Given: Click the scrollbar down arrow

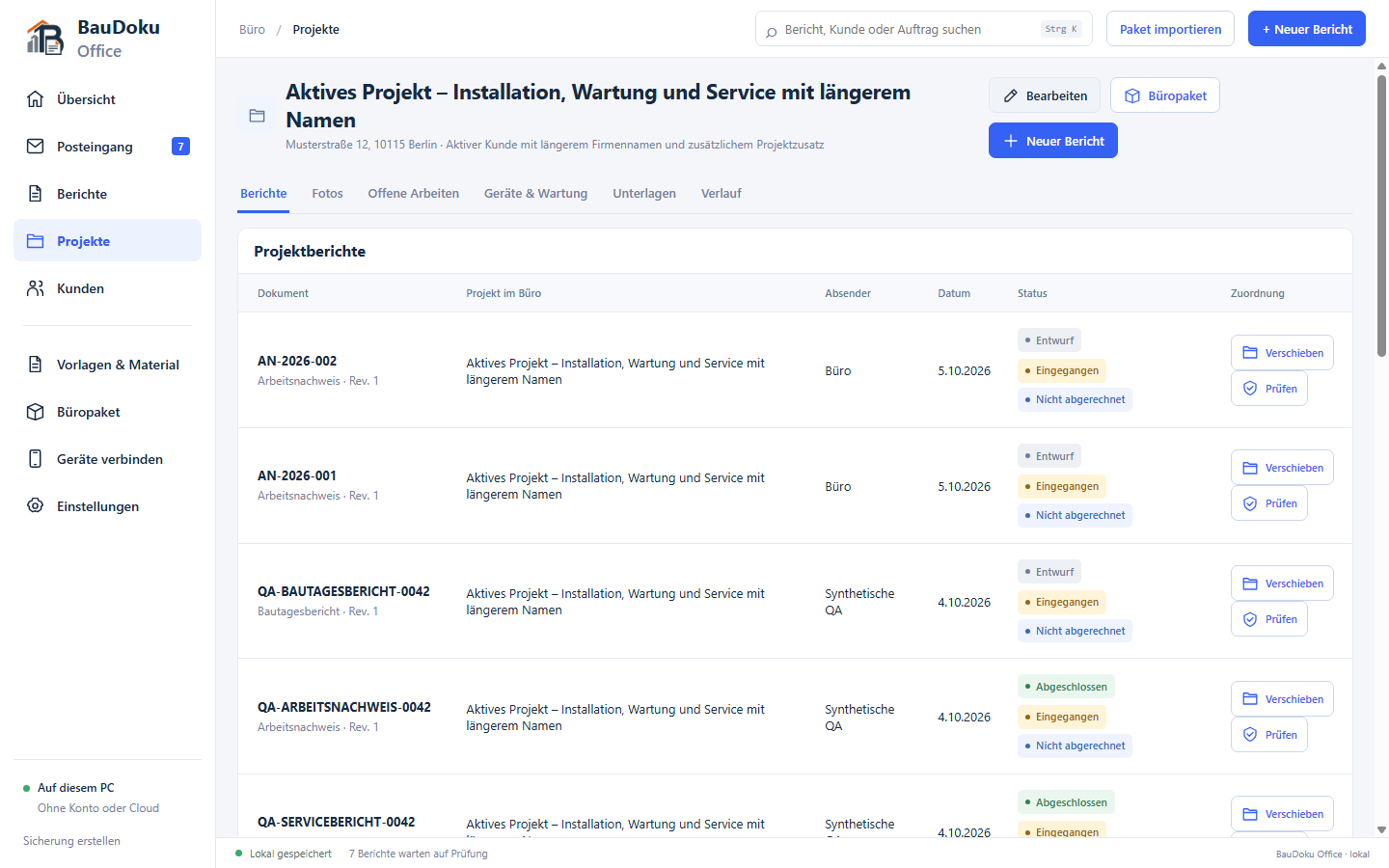Looking at the screenshot, I should coord(1381,829).
